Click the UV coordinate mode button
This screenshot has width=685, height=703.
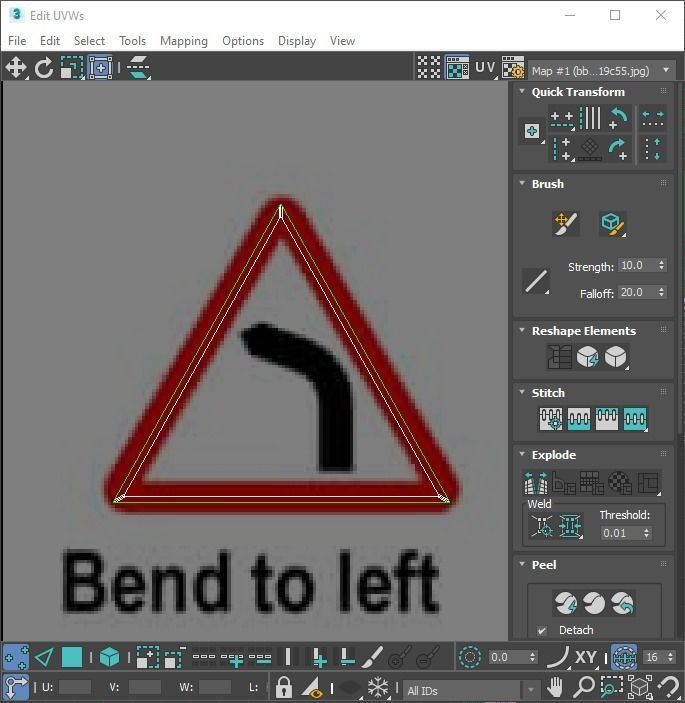point(486,68)
